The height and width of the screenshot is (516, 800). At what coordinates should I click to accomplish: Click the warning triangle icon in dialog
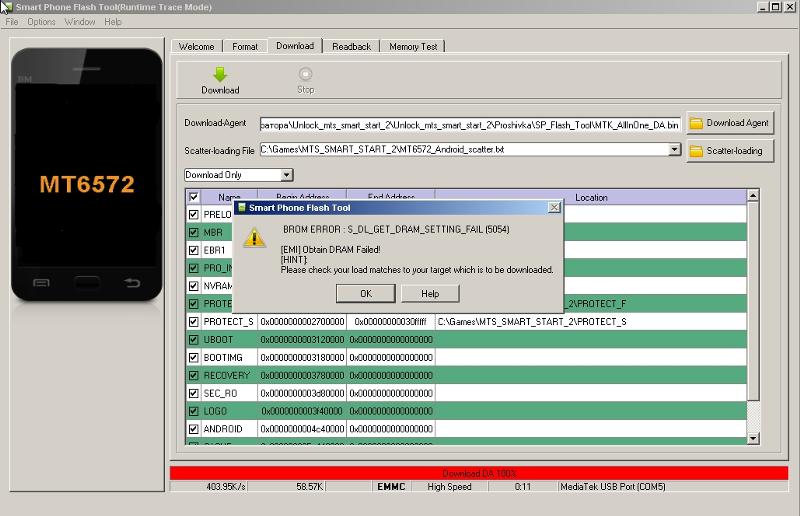pos(254,238)
